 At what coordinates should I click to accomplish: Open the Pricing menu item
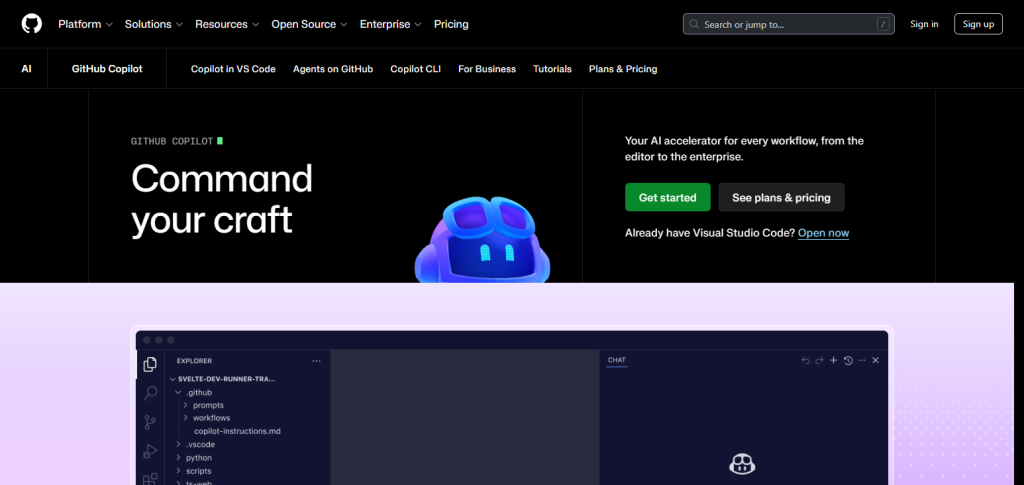tap(451, 24)
